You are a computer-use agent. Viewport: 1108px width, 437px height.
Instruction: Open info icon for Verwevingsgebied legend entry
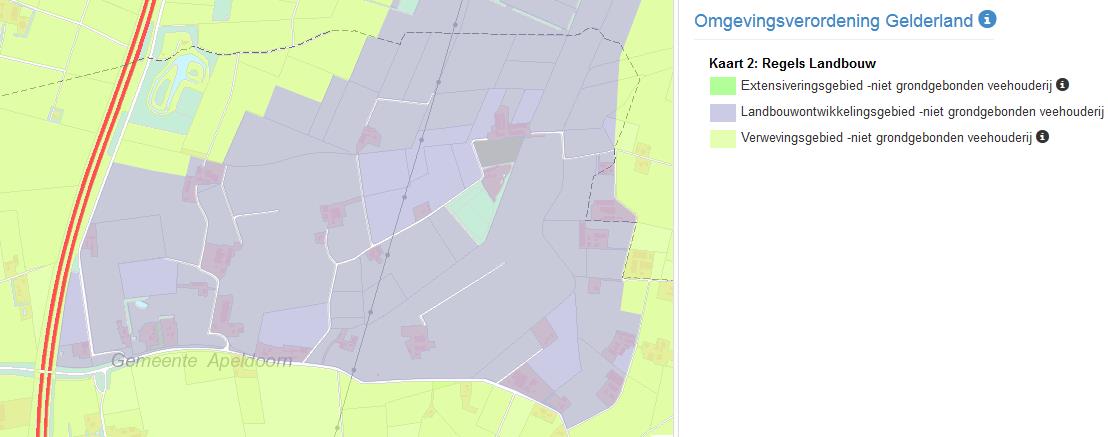tap(1042, 136)
